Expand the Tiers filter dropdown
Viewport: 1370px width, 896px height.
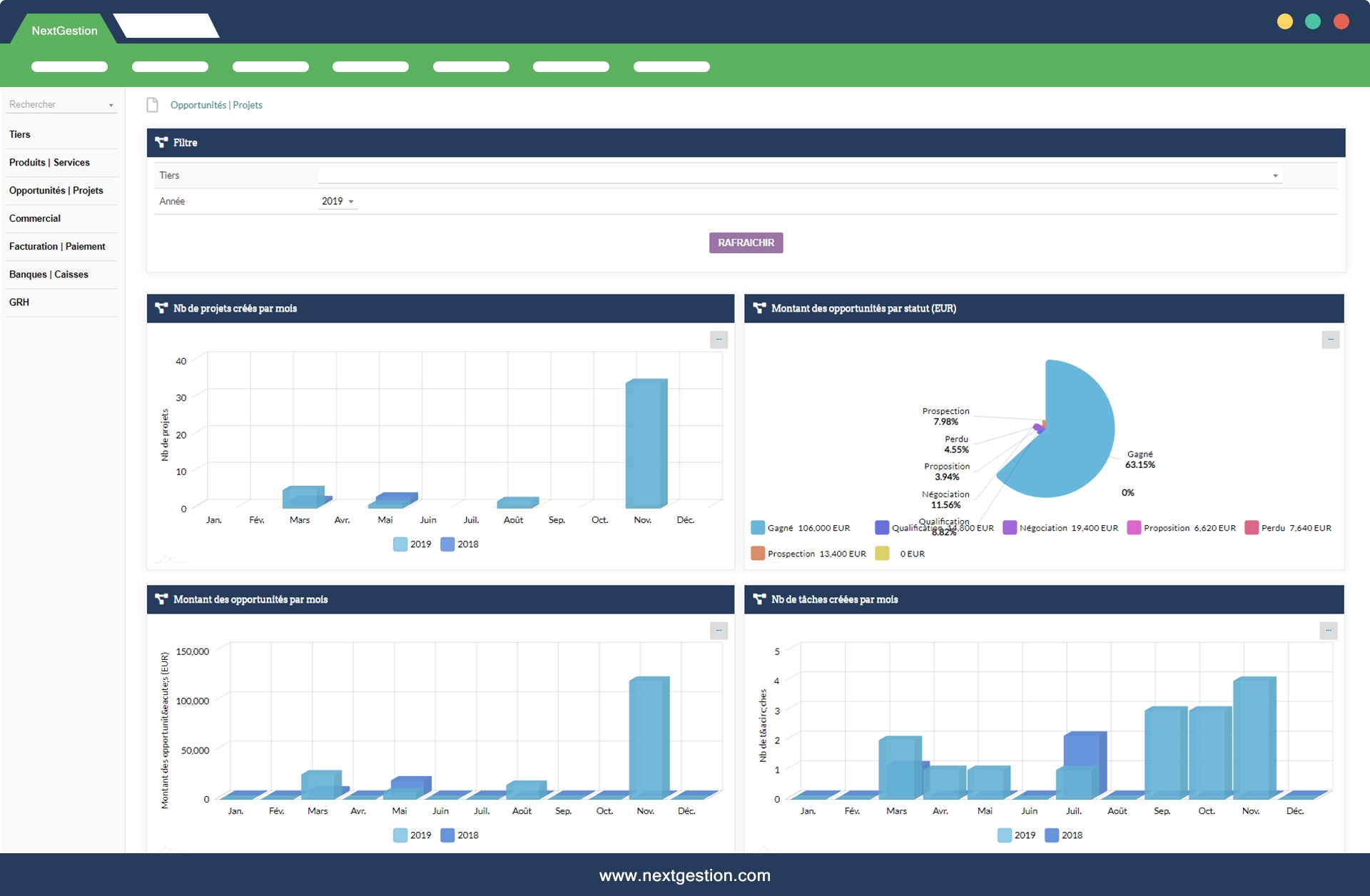(x=1275, y=175)
